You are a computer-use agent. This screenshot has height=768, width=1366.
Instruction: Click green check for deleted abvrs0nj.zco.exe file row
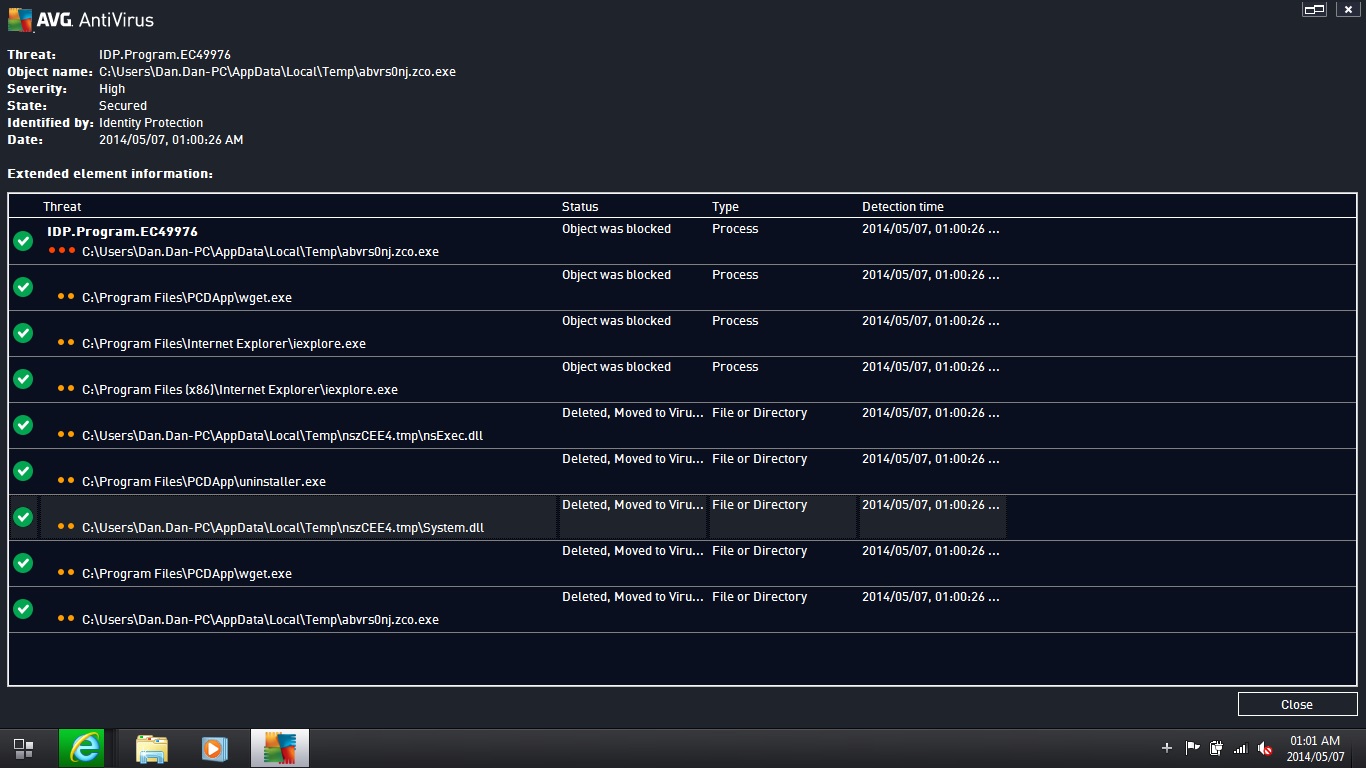click(23, 609)
